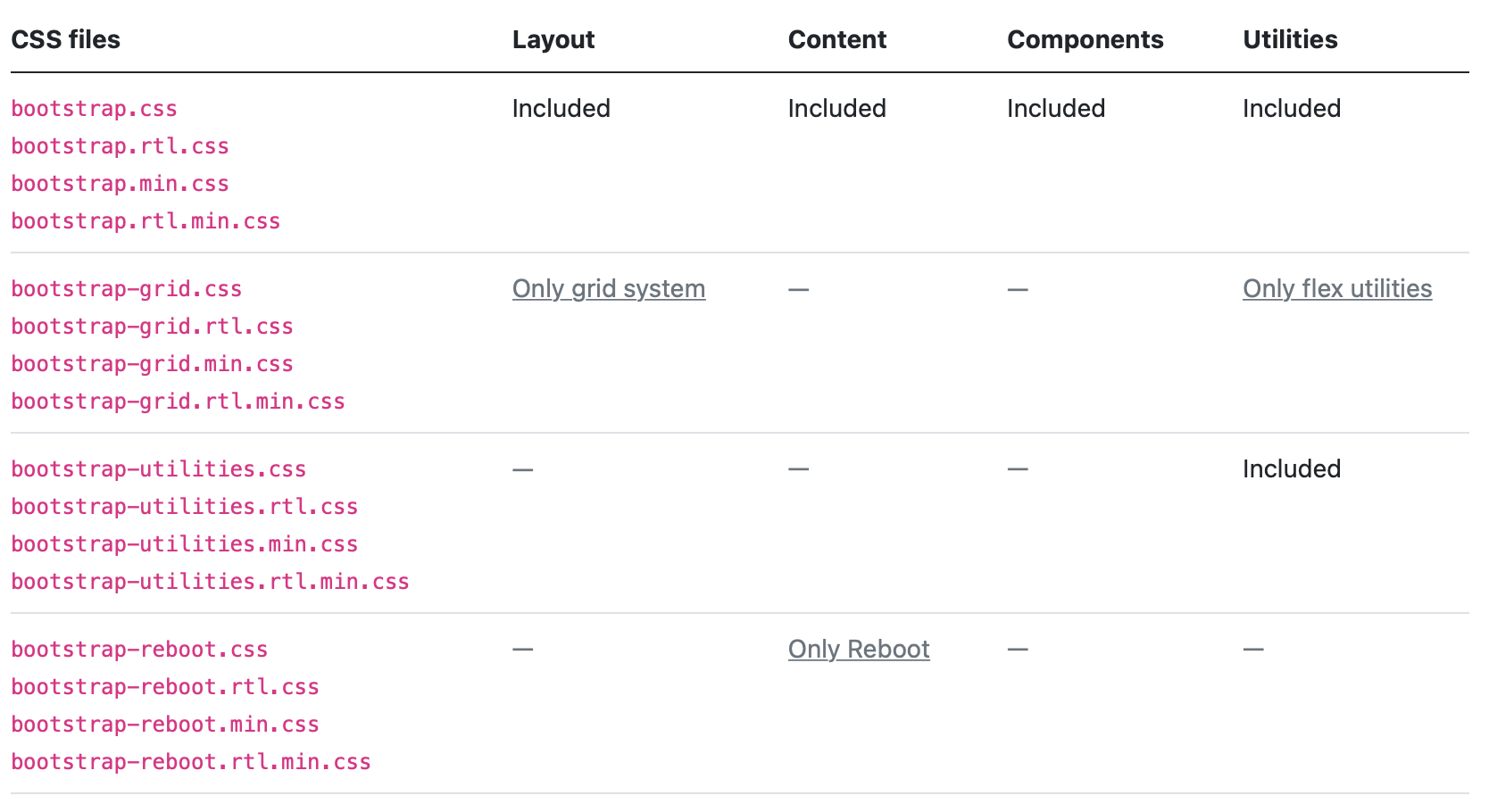Image resolution: width=1489 pixels, height=812 pixels.
Task: Click the "Components" column header
Action: click(1085, 39)
